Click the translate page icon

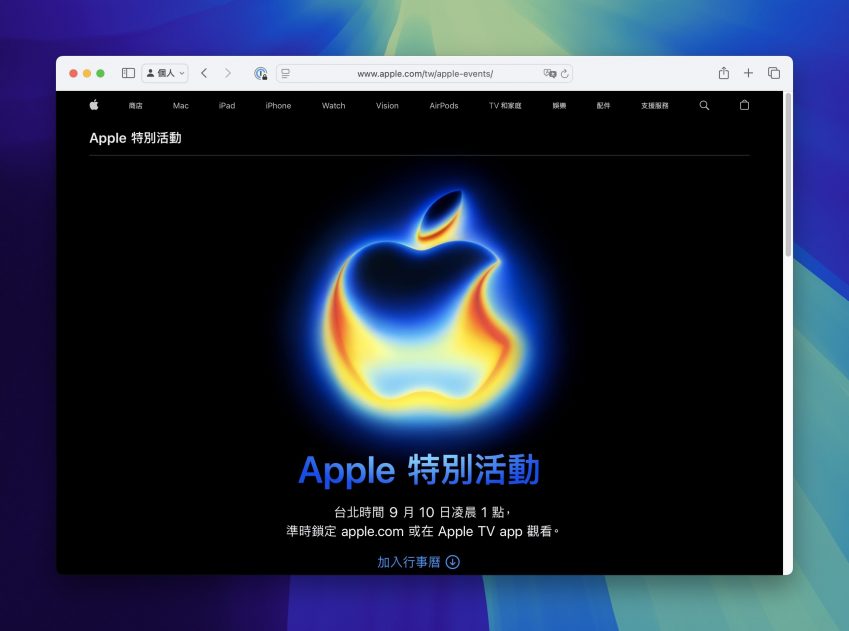(x=549, y=73)
